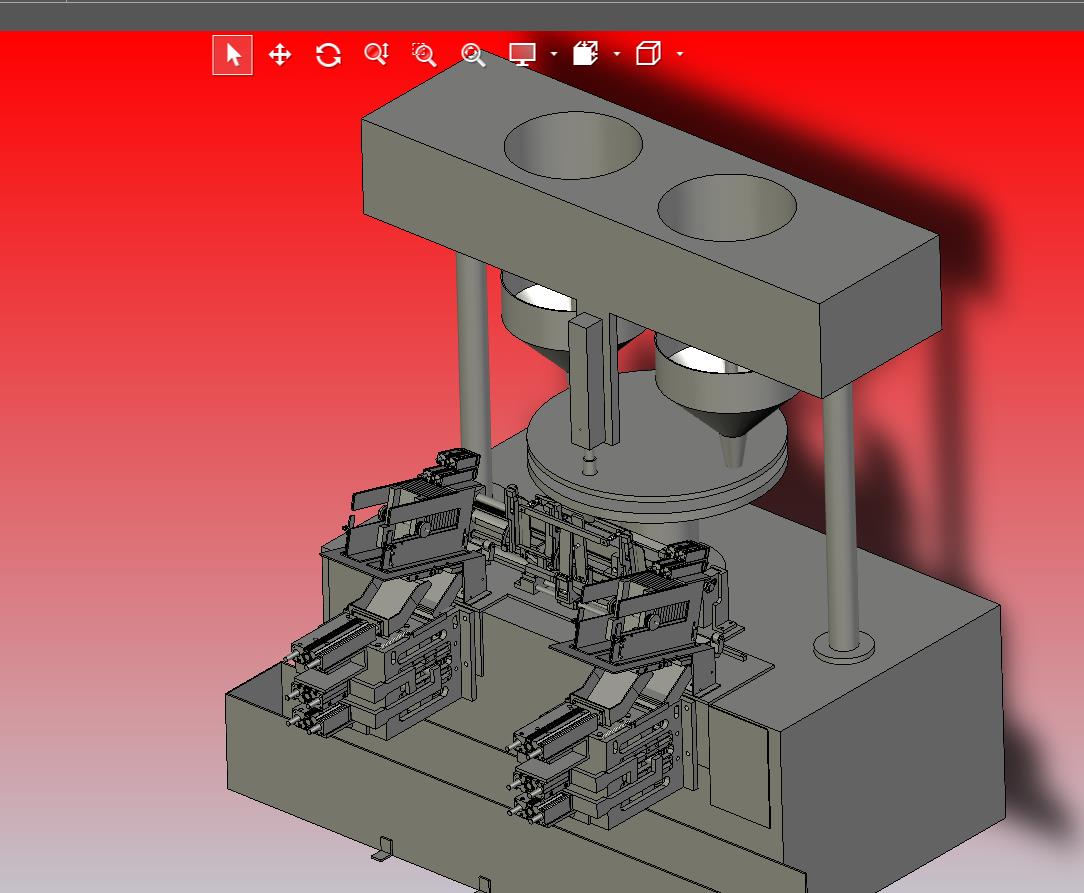Click the section view box icon
This screenshot has width=1084, height=893.
coord(586,53)
